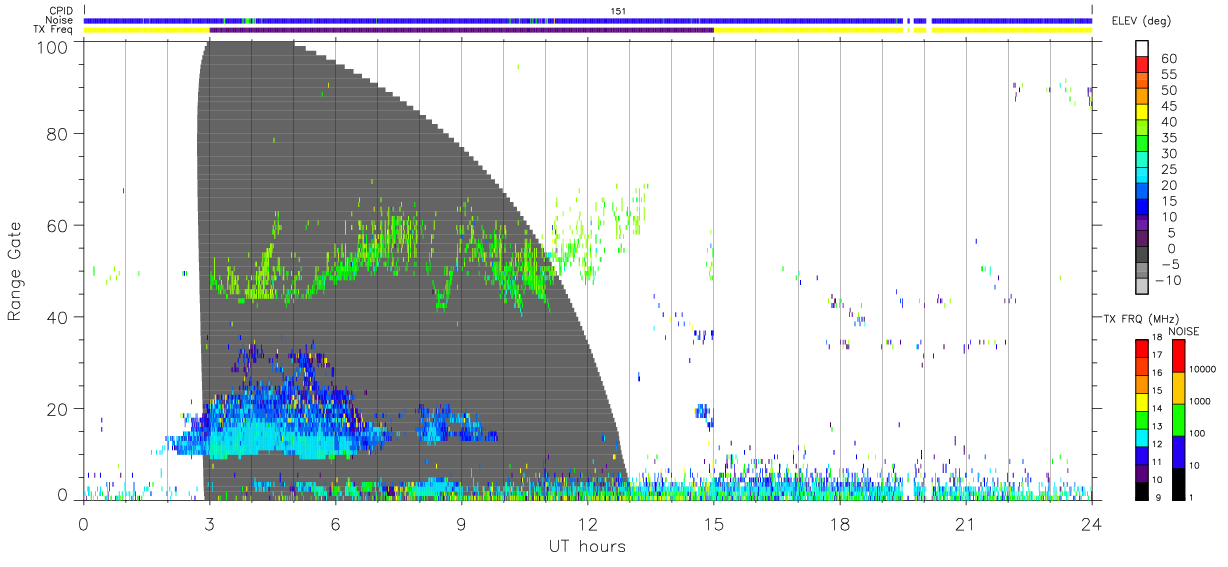
Task: Click the 'UT hours' x-axis title
Action: pos(587,546)
